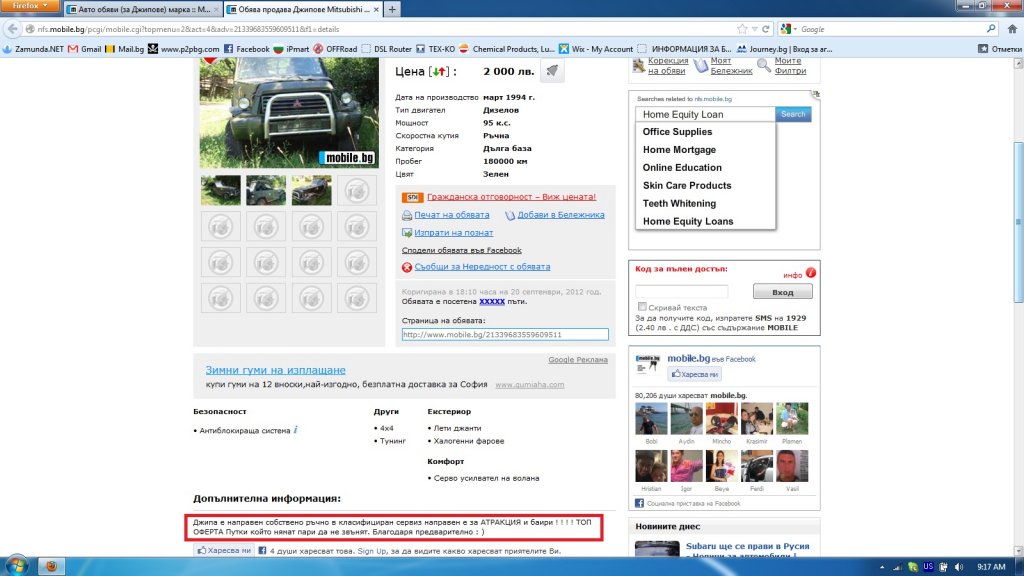Click the main green jeep photo

pyautogui.click(x=289, y=112)
